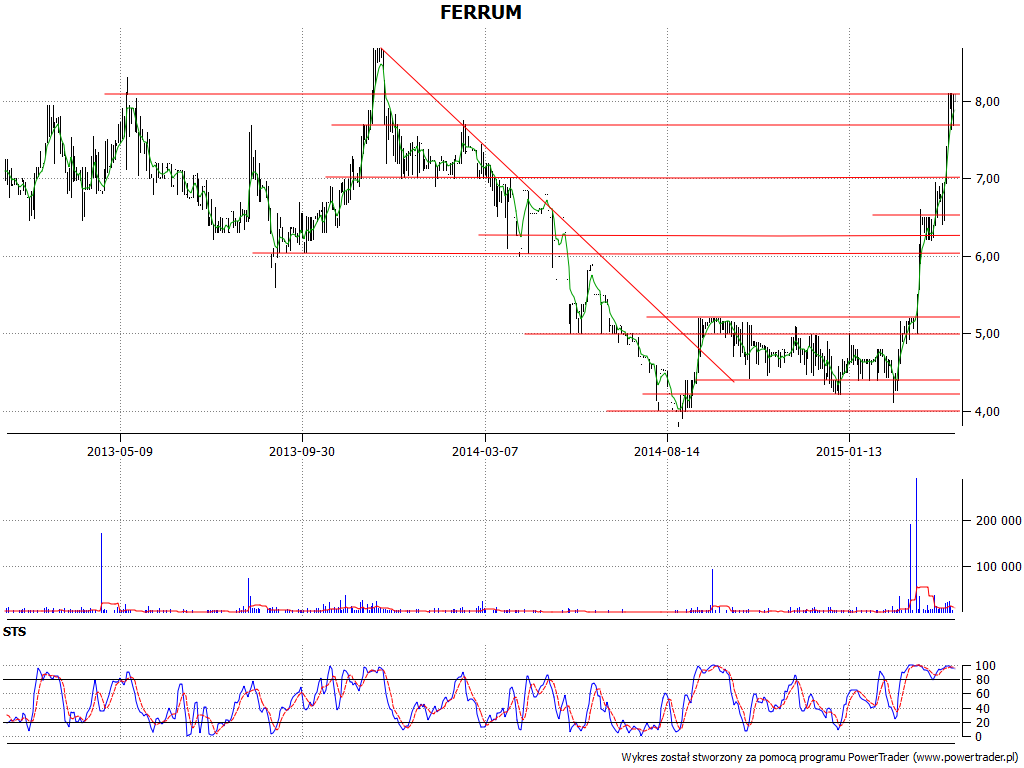1024x768 pixels.
Task: Click the red descending trend line
Action: 558,215
